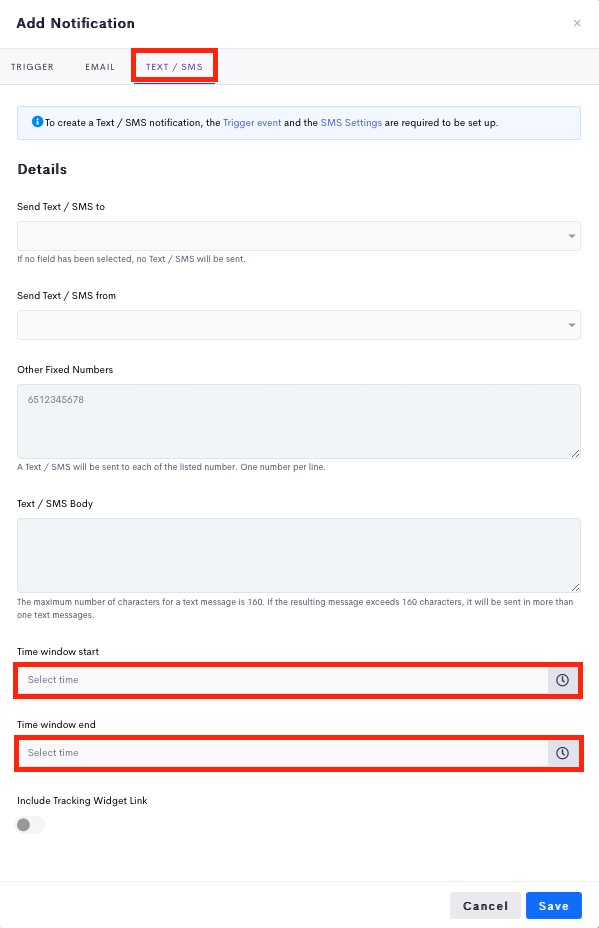The image size is (599, 928).
Task: Click into the Text / SMS Body field
Action: (x=299, y=555)
